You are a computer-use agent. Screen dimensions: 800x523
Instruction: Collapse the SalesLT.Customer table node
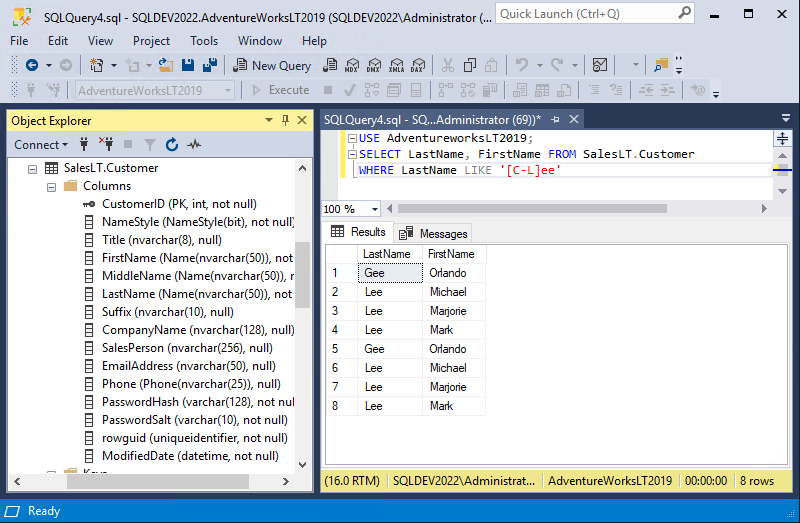33,169
